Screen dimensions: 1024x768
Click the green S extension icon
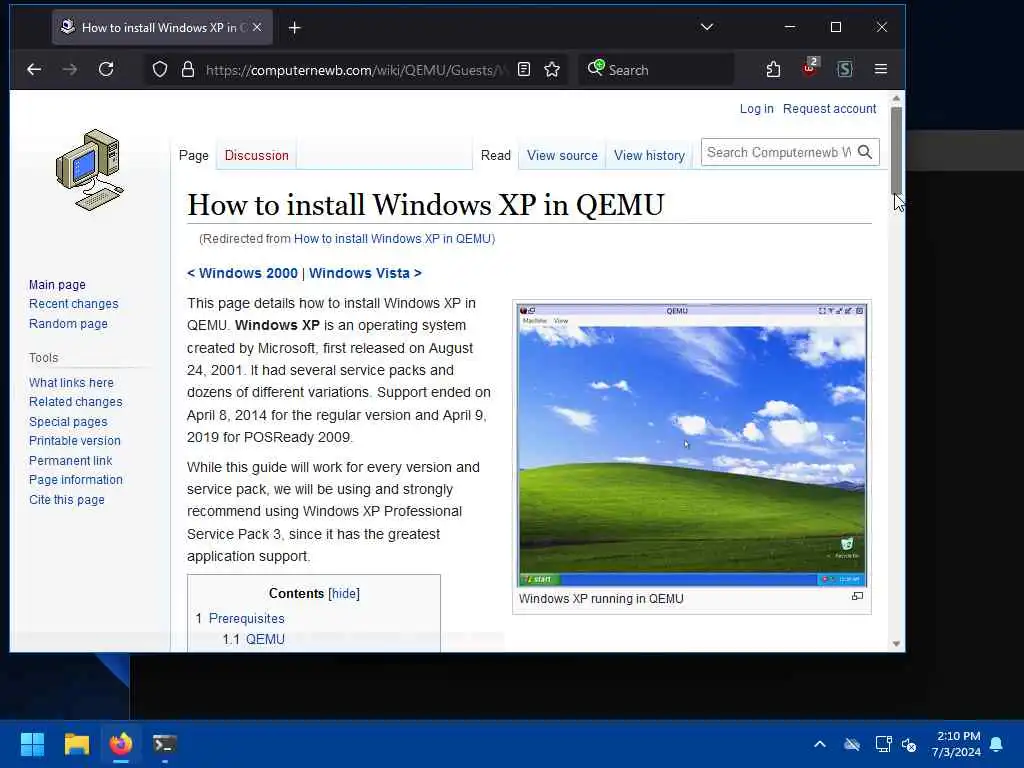844,69
